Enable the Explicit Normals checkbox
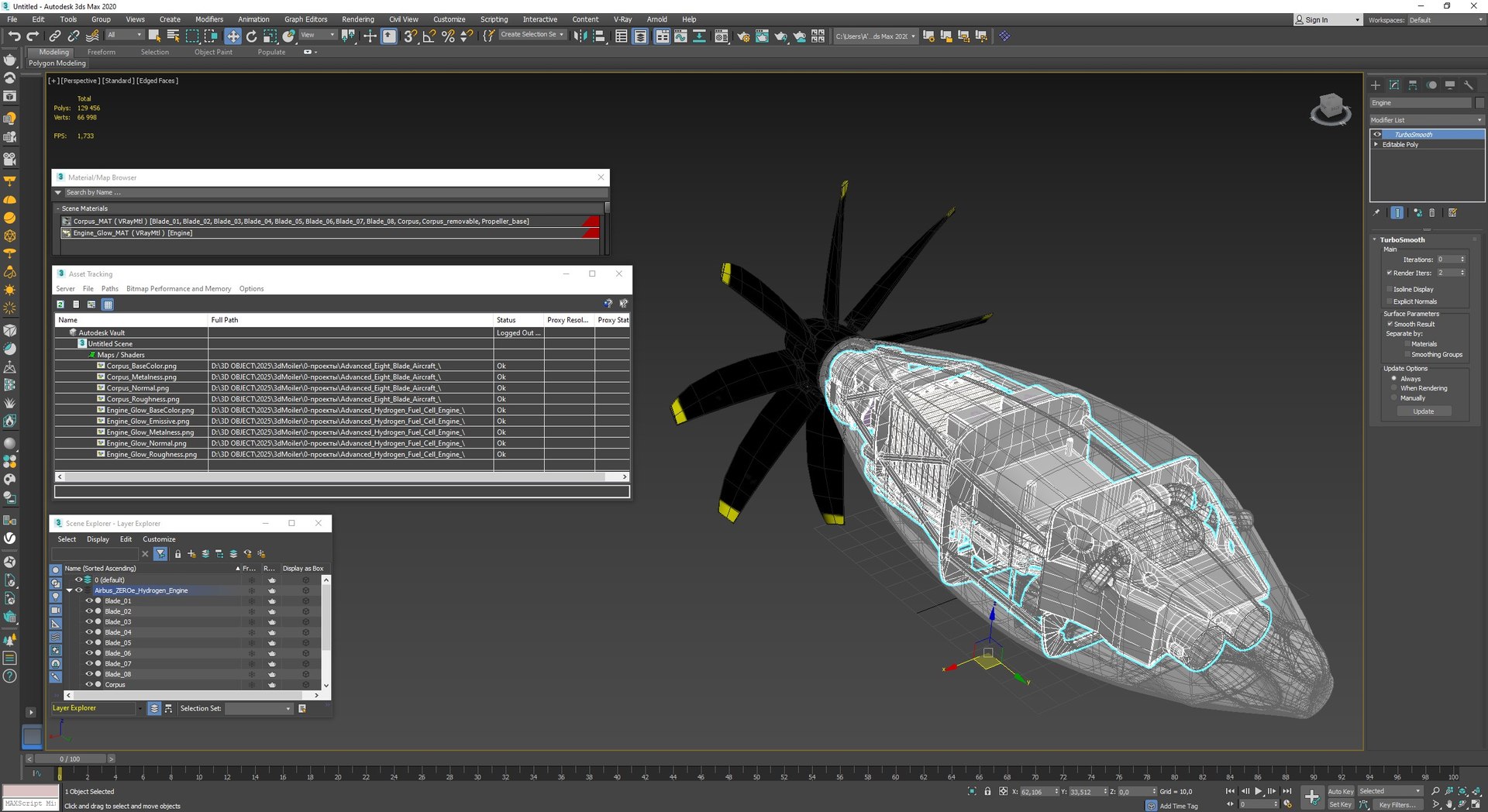1488x812 pixels. coord(1390,301)
